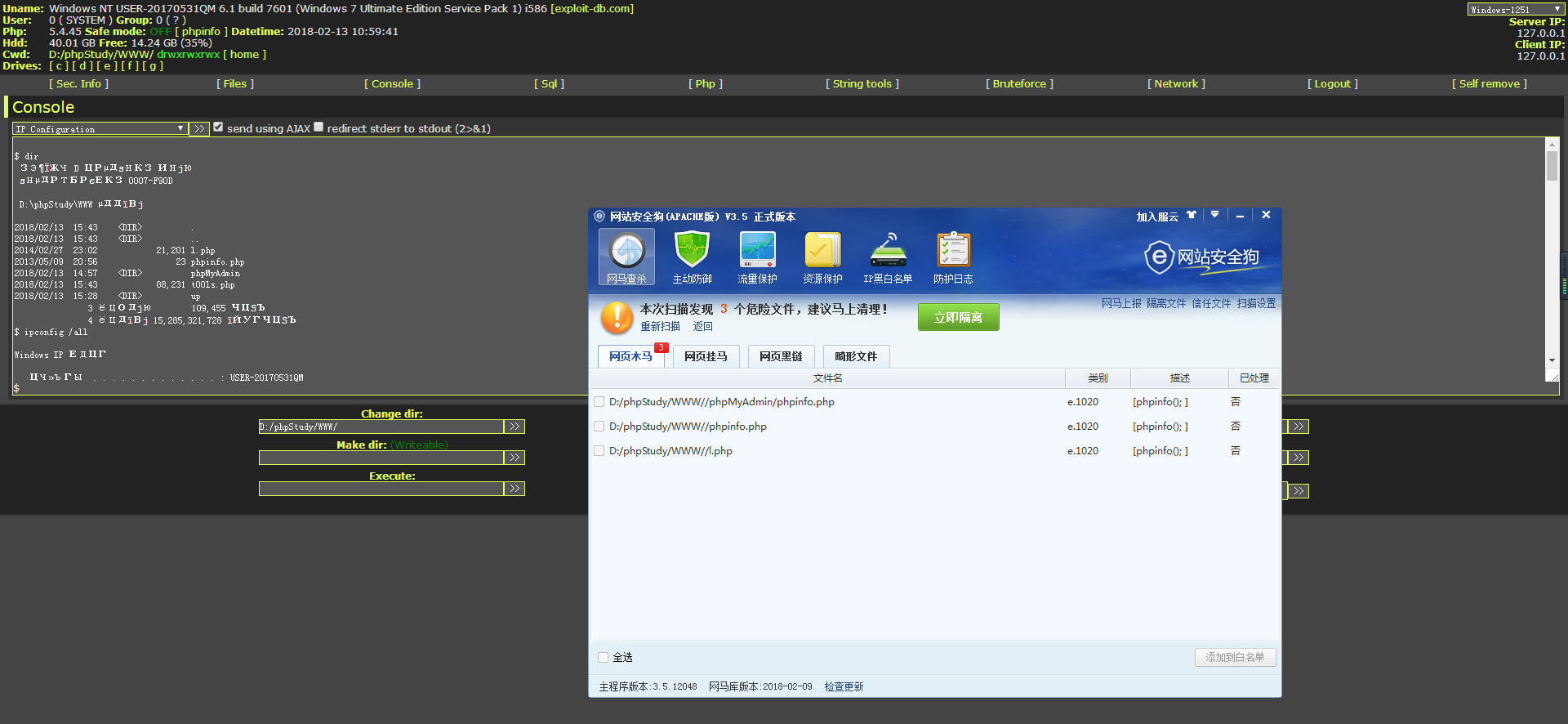The image size is (1568, 724).
Task: Click the home link next to Cwd
Action: 244,54
